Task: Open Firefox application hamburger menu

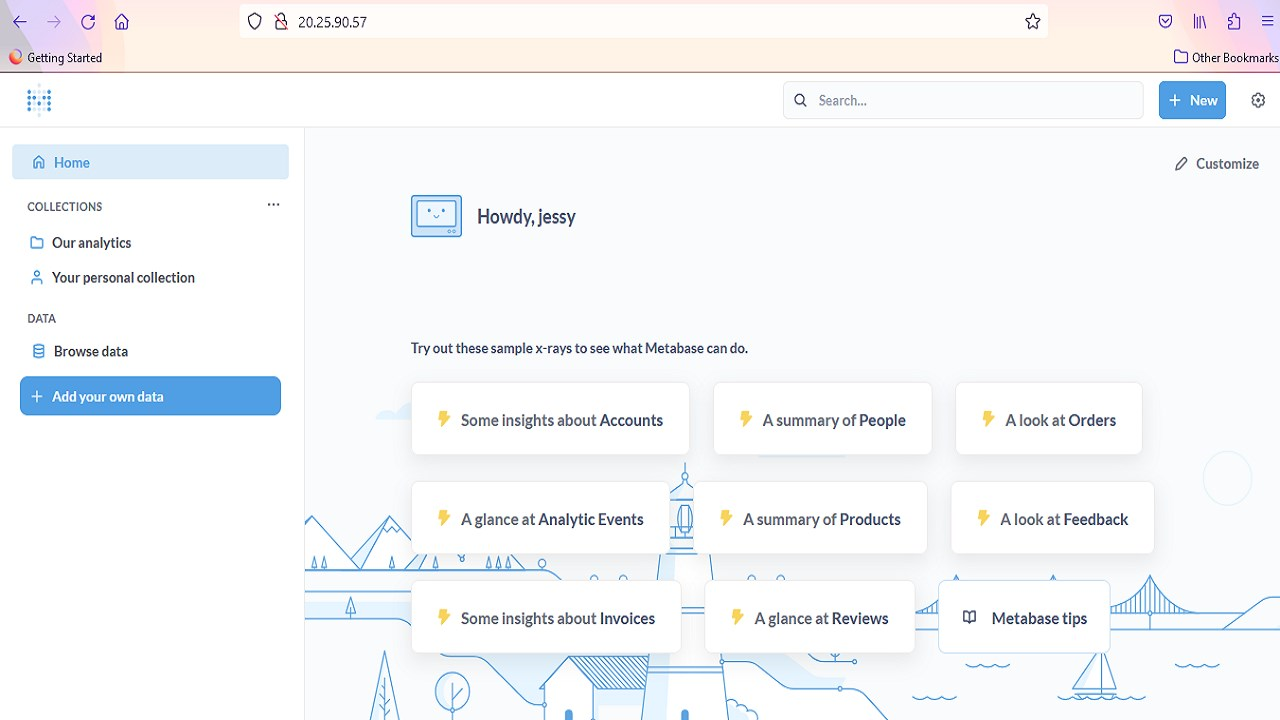Action: 1267,22
